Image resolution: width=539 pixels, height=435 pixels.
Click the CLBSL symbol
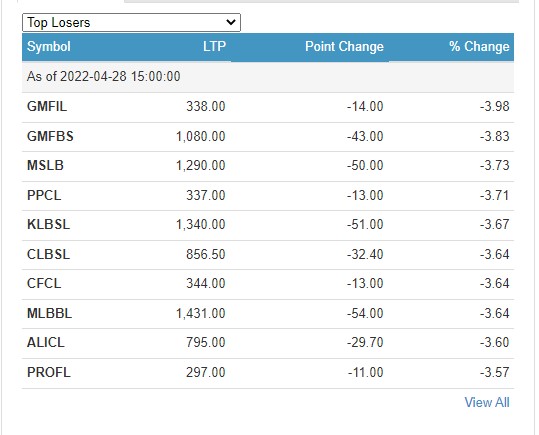48,254
